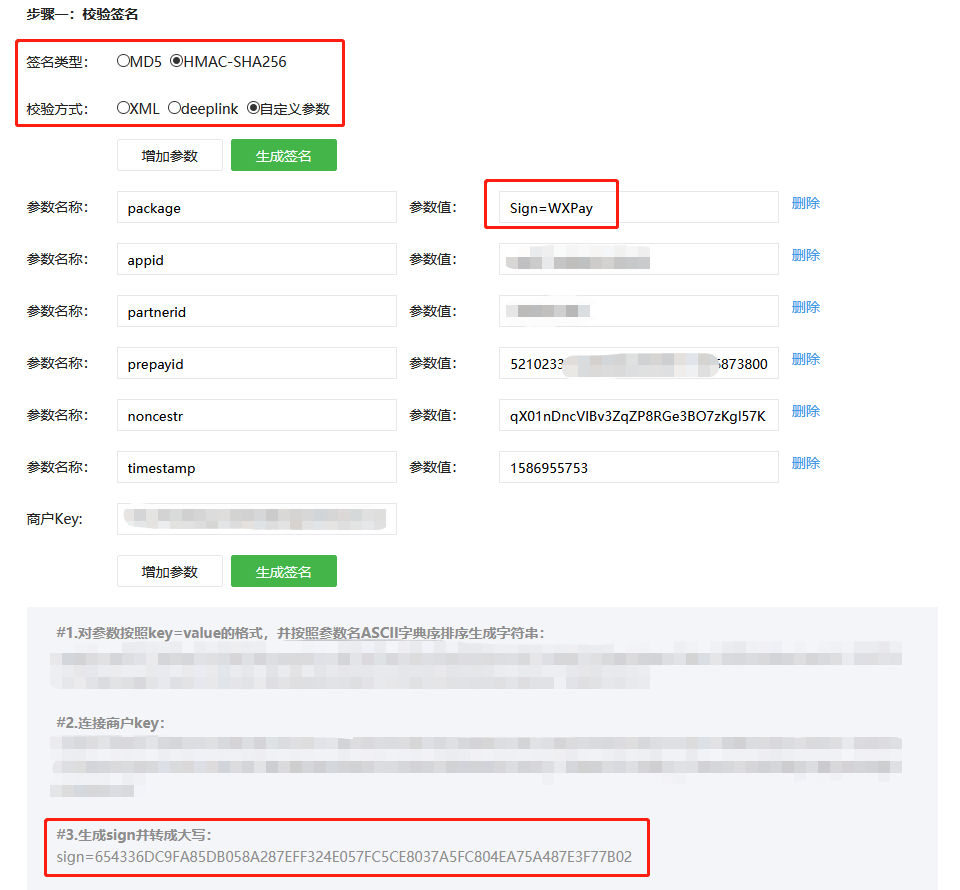Click 删除 next to the appid row
960x890 pixels.
(x=805, y=255)
